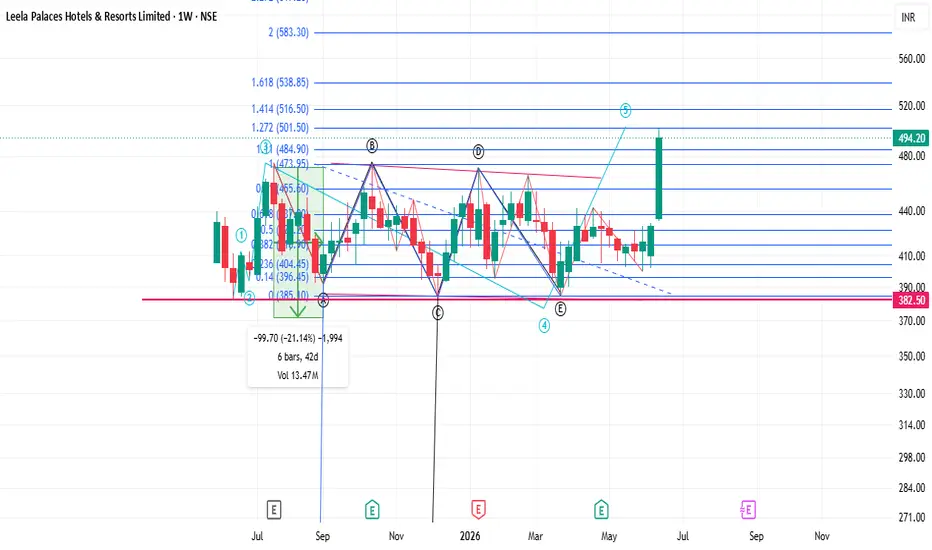
Task: Select the Fib level label 2 (583.30)
Action: pos(288,32)
